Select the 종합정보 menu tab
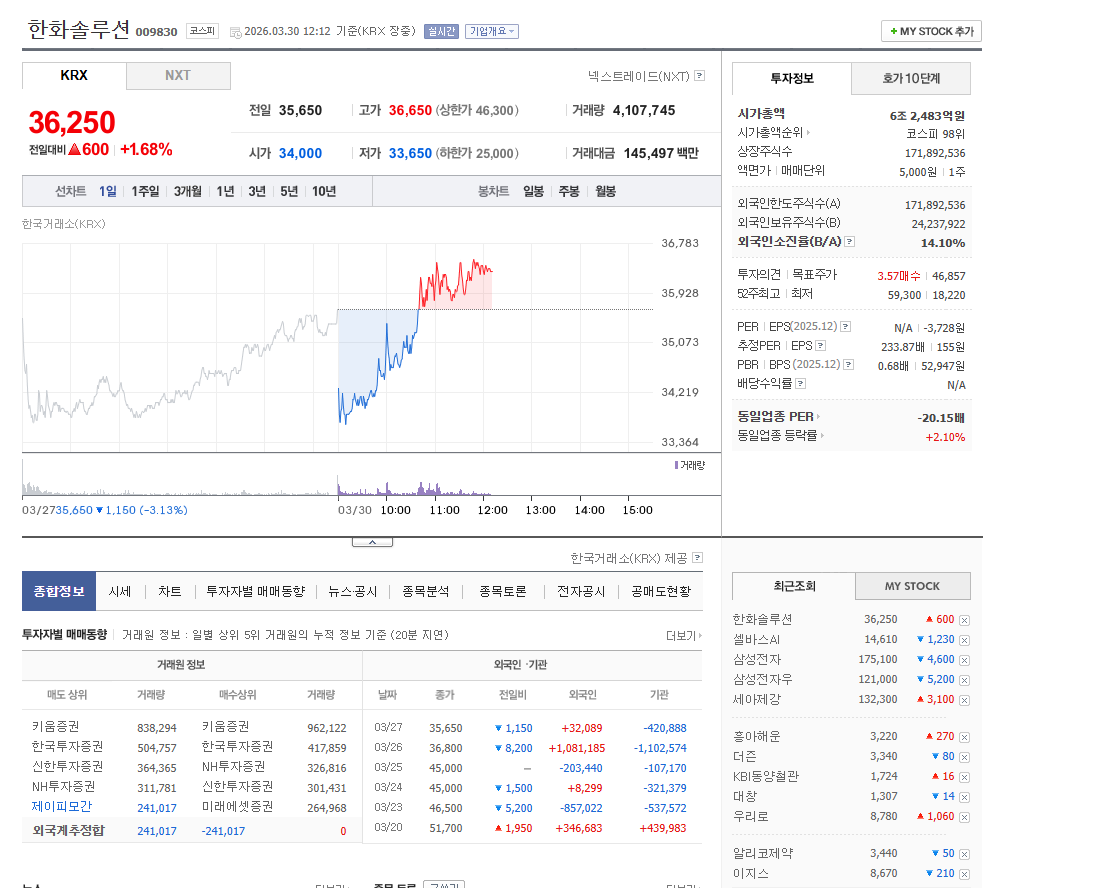This screenshot has height=888, width=1120. (59, 592)
